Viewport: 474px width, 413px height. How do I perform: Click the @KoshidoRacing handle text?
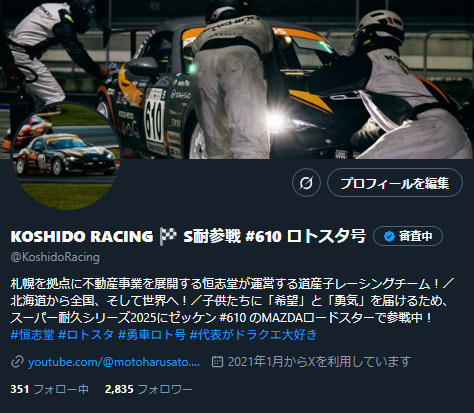55,257
